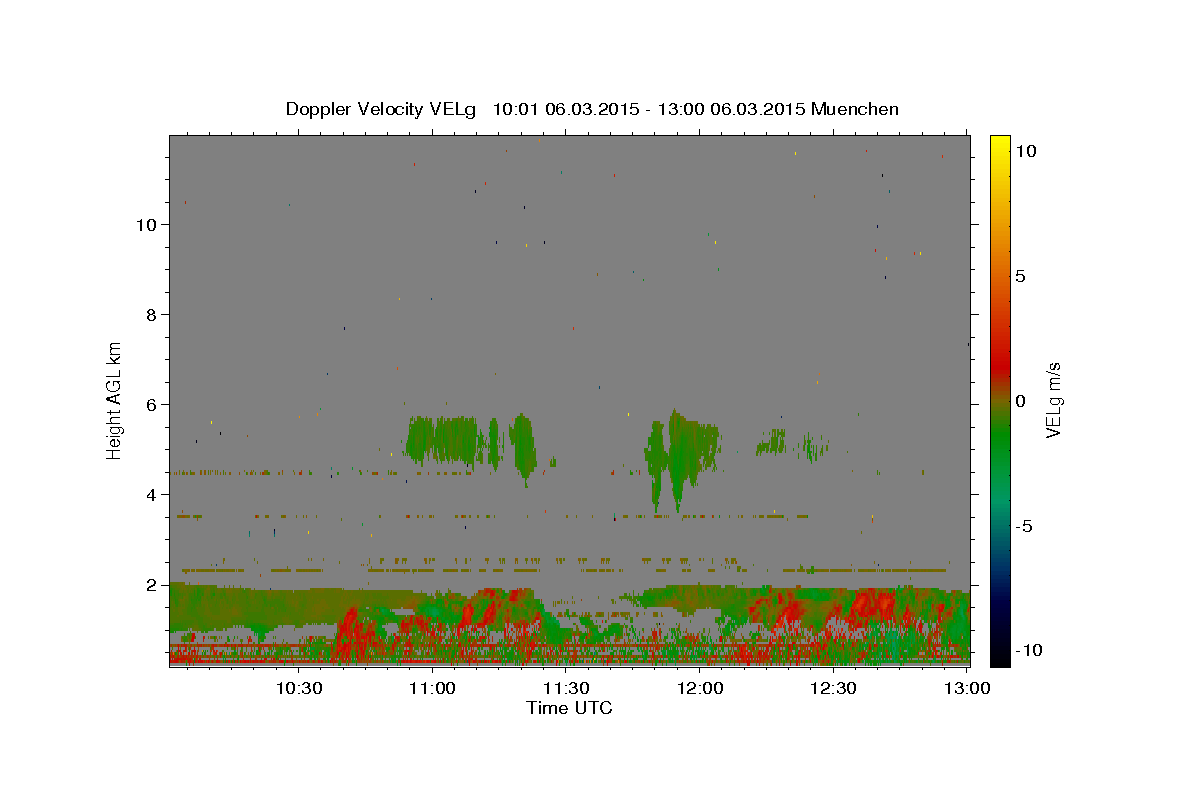Image resolution: width=1200 pixels, height=800 pixels.
Task: Click the 11:30 time tick label
Action: click(566, 688)
